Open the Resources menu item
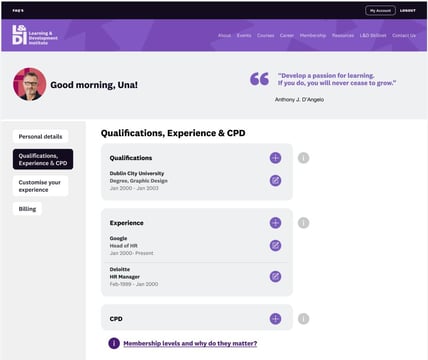The height and width of the screenshot is (360, 428). coord(343,35)
